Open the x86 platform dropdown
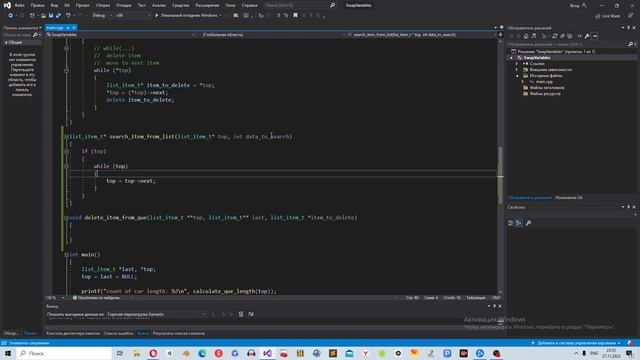This screenshot has height=360, width=640. pos(133,16)
